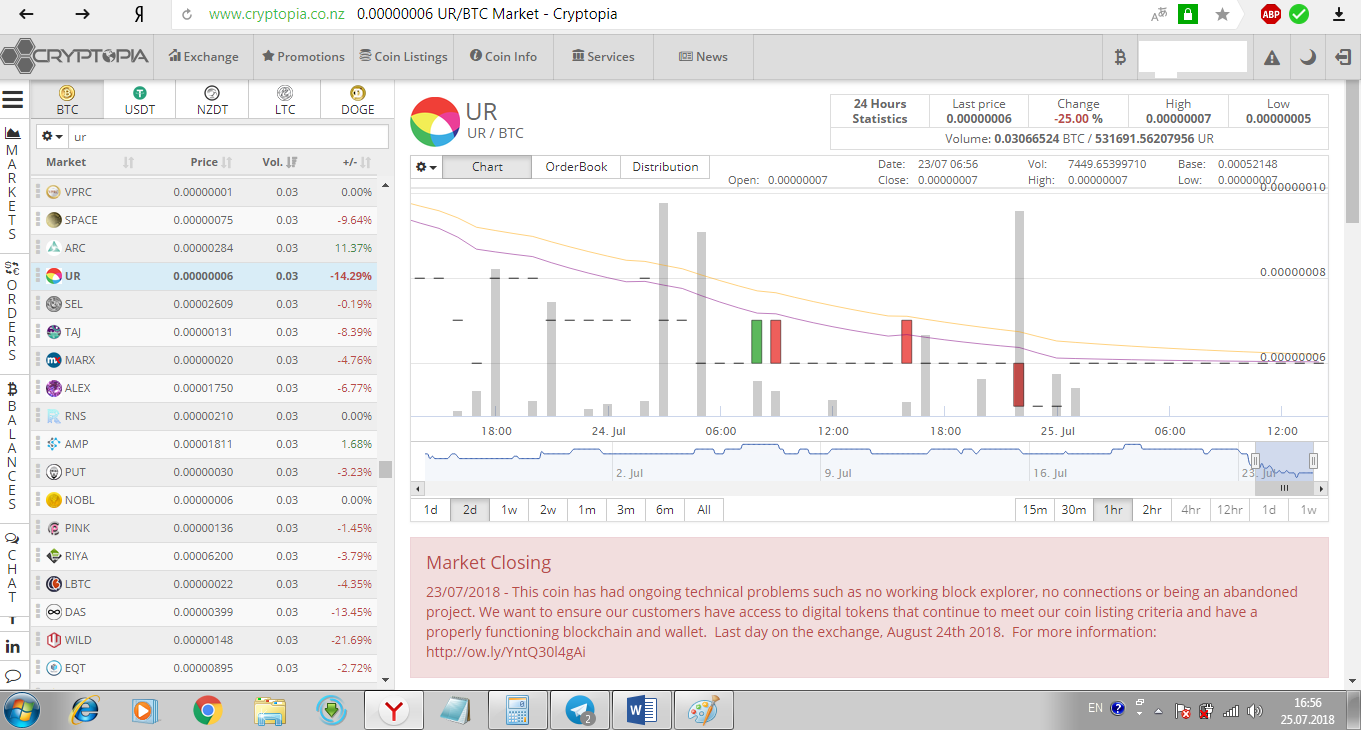Open the hamburger menu icon
The image size is (1366, 730).
click(13, 99)
